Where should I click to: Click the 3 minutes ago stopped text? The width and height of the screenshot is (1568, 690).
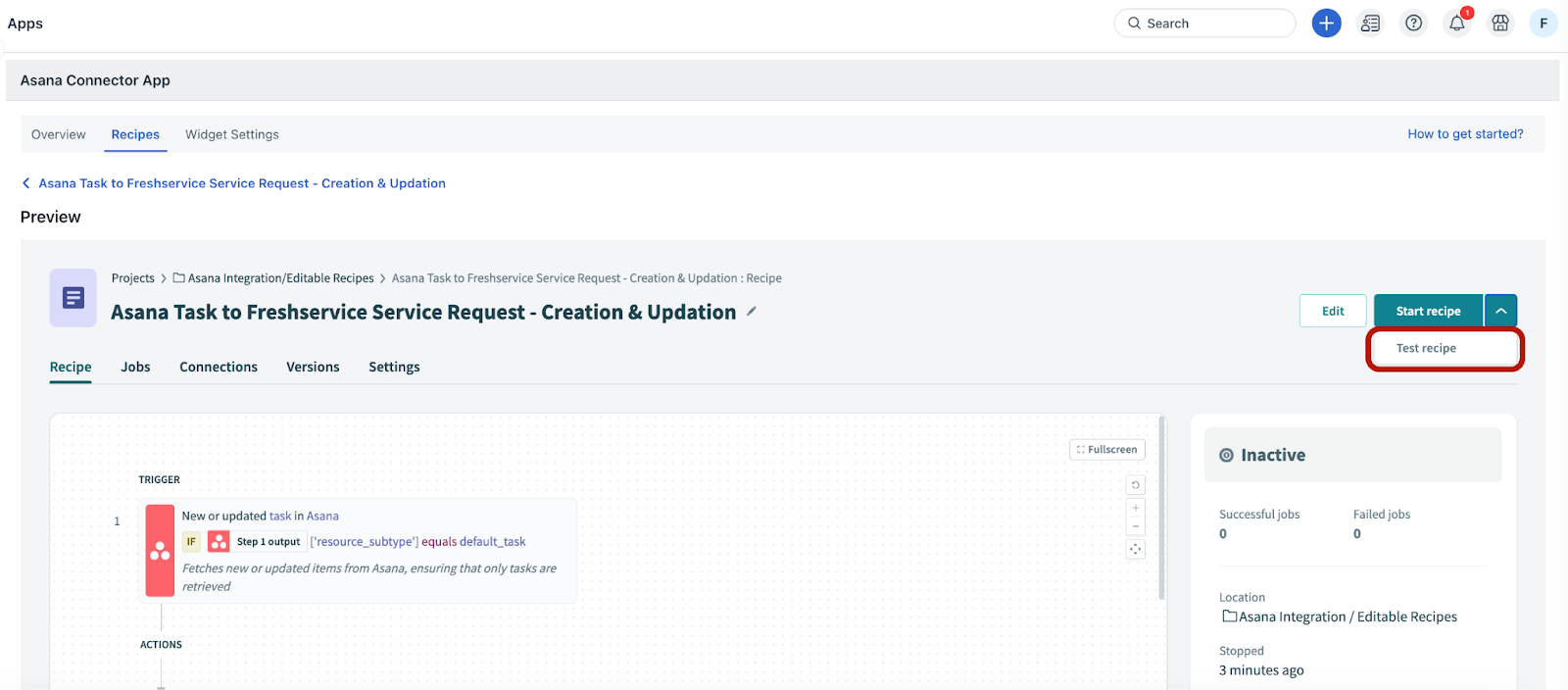tap(1261, 670)
